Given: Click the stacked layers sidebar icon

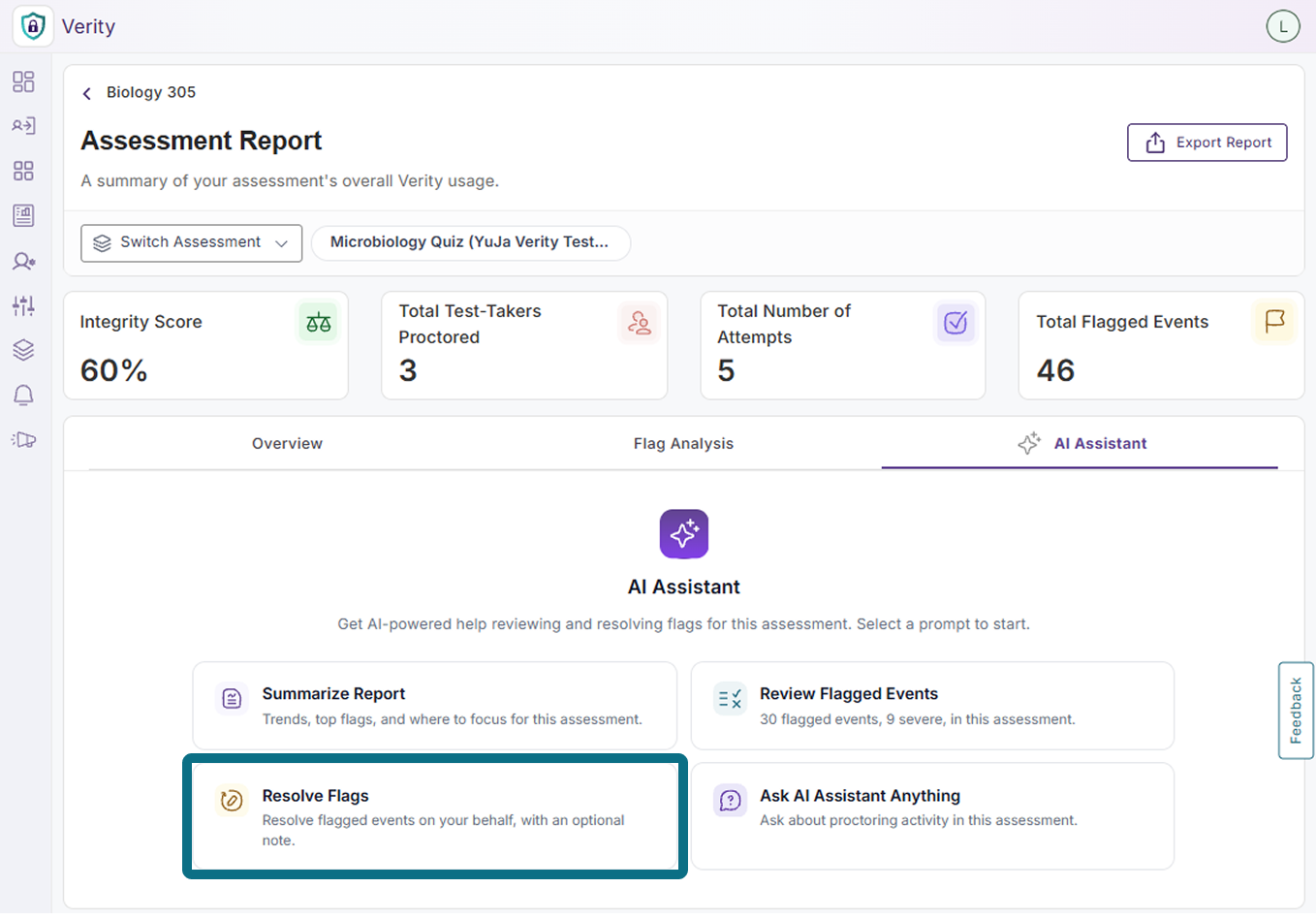Looking at the screenshot, I should 23,350.
